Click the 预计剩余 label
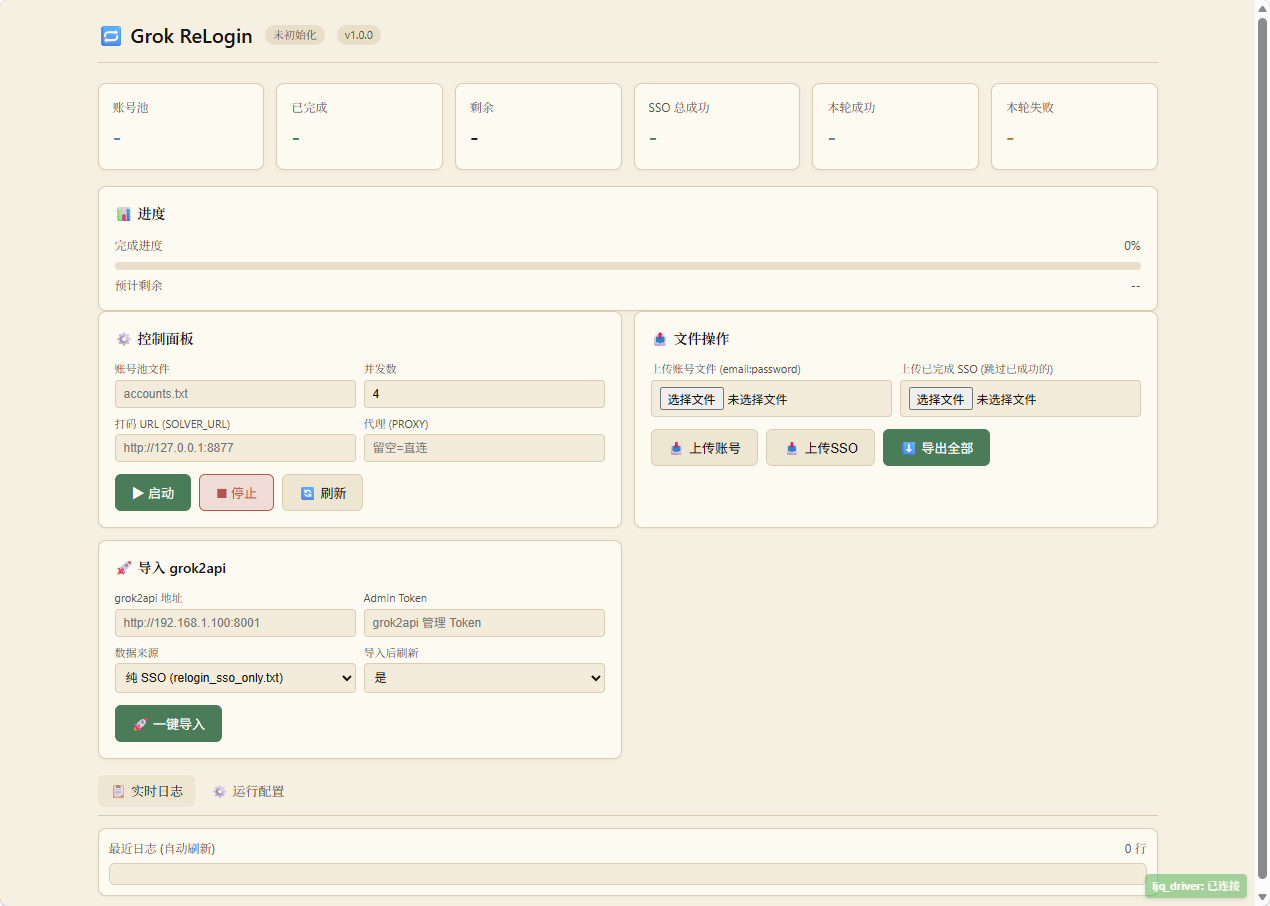 (x=139, y=286)
